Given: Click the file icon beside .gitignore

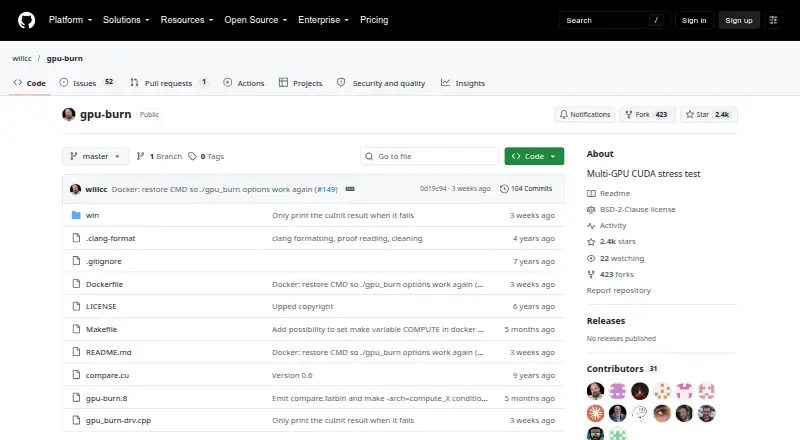Looking at the screenshot, I should click(x=76, y=261).
